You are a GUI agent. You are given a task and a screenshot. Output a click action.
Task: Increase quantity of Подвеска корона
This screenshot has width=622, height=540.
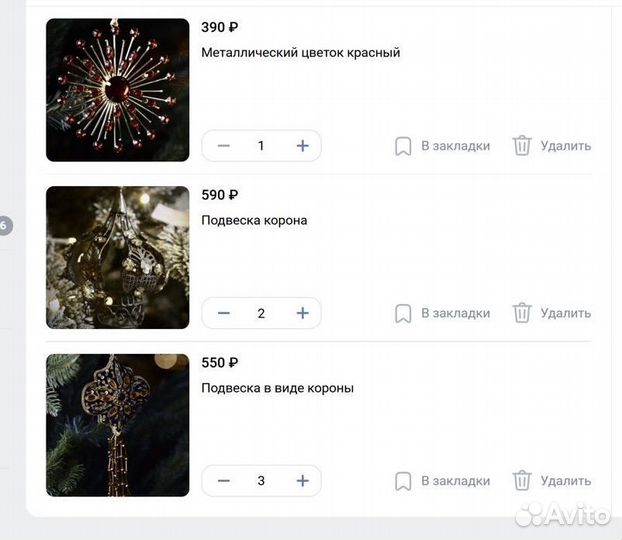pyautogui.click(x=302, y=313)
